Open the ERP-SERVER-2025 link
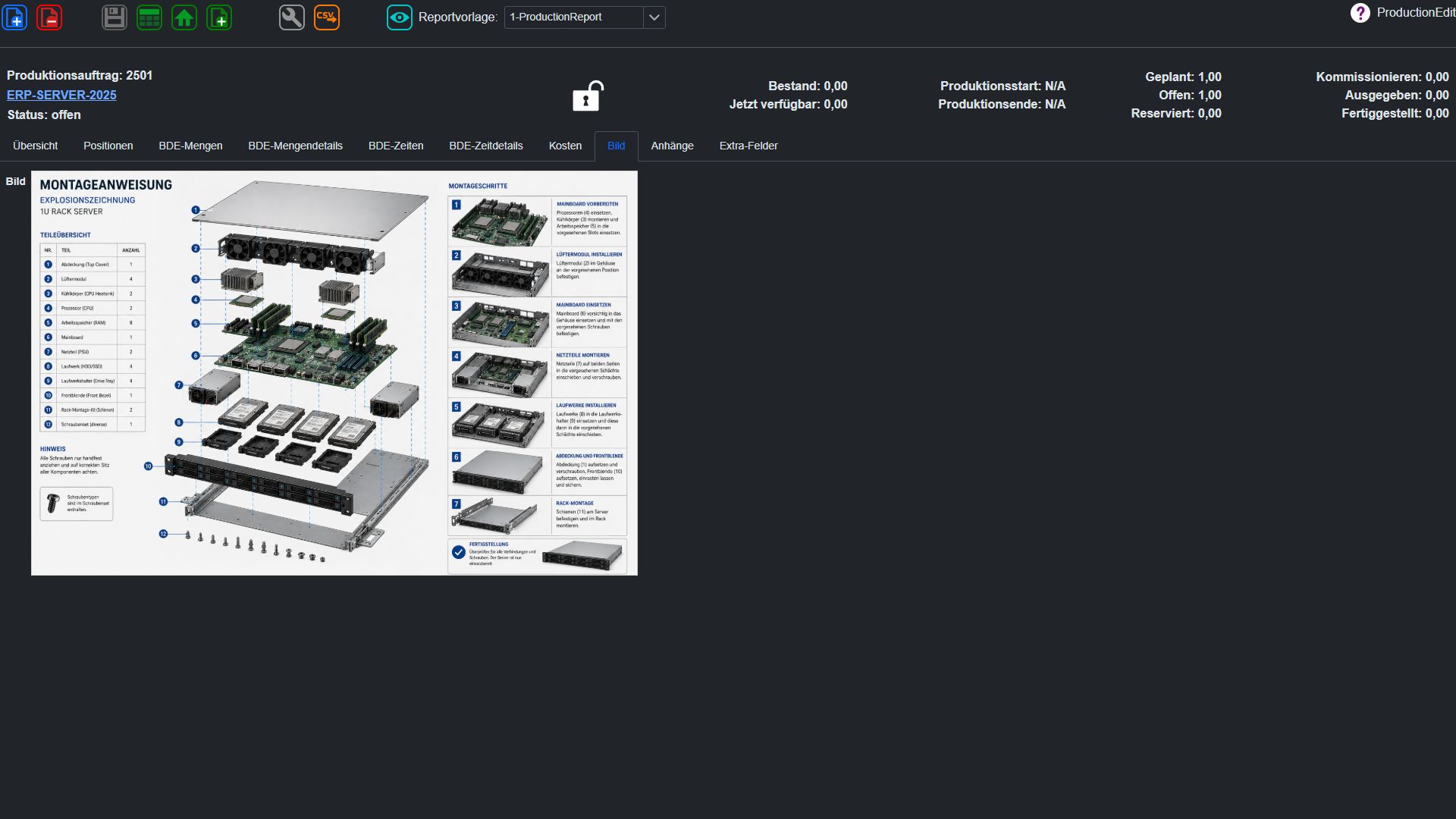 (x=61, y=95)
